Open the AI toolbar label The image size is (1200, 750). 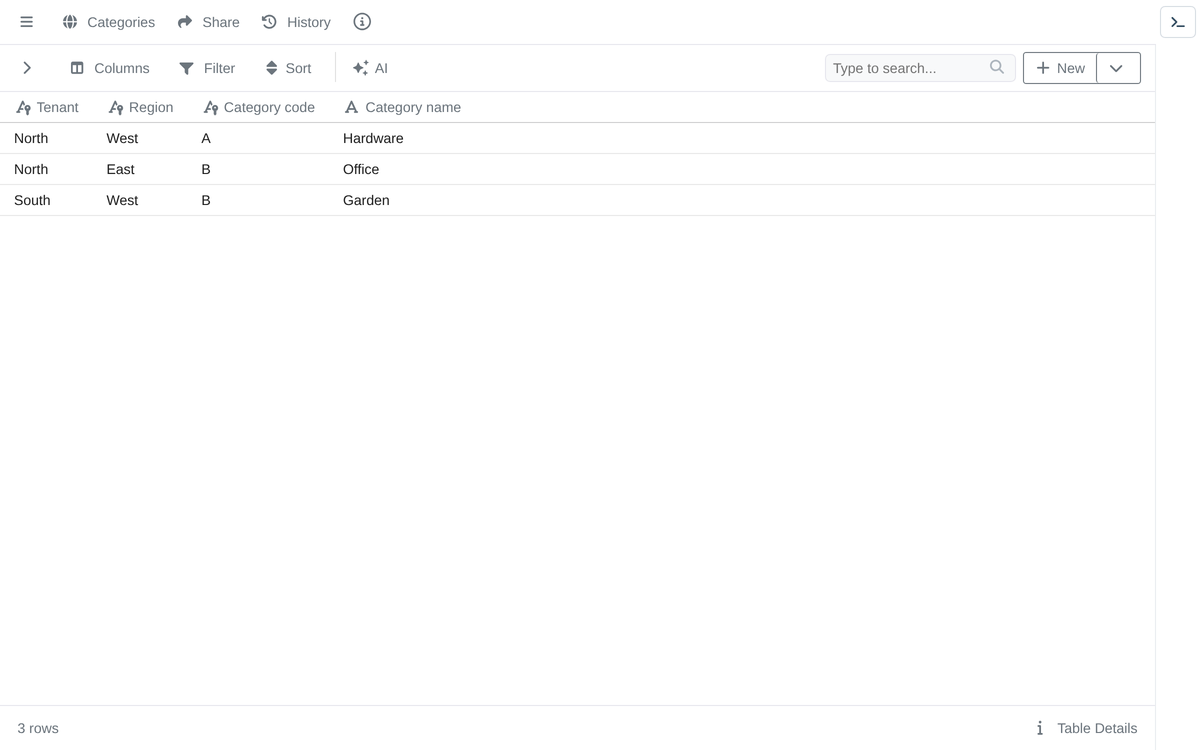coord(381,68)
